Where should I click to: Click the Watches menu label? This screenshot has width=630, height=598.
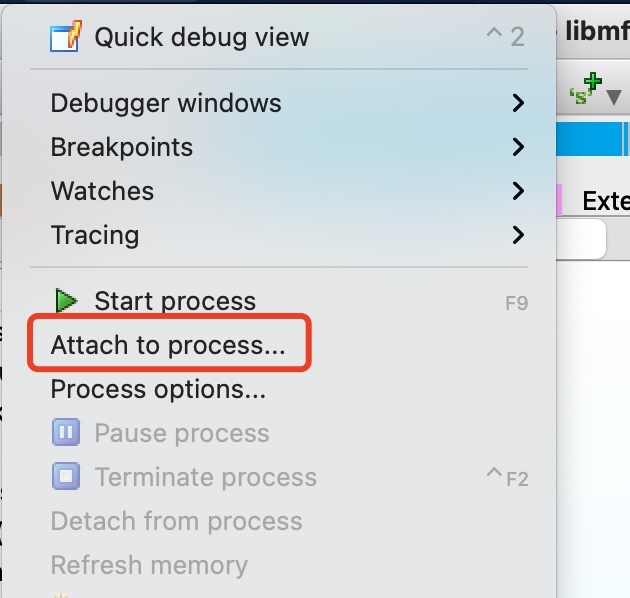click(102, 191)
